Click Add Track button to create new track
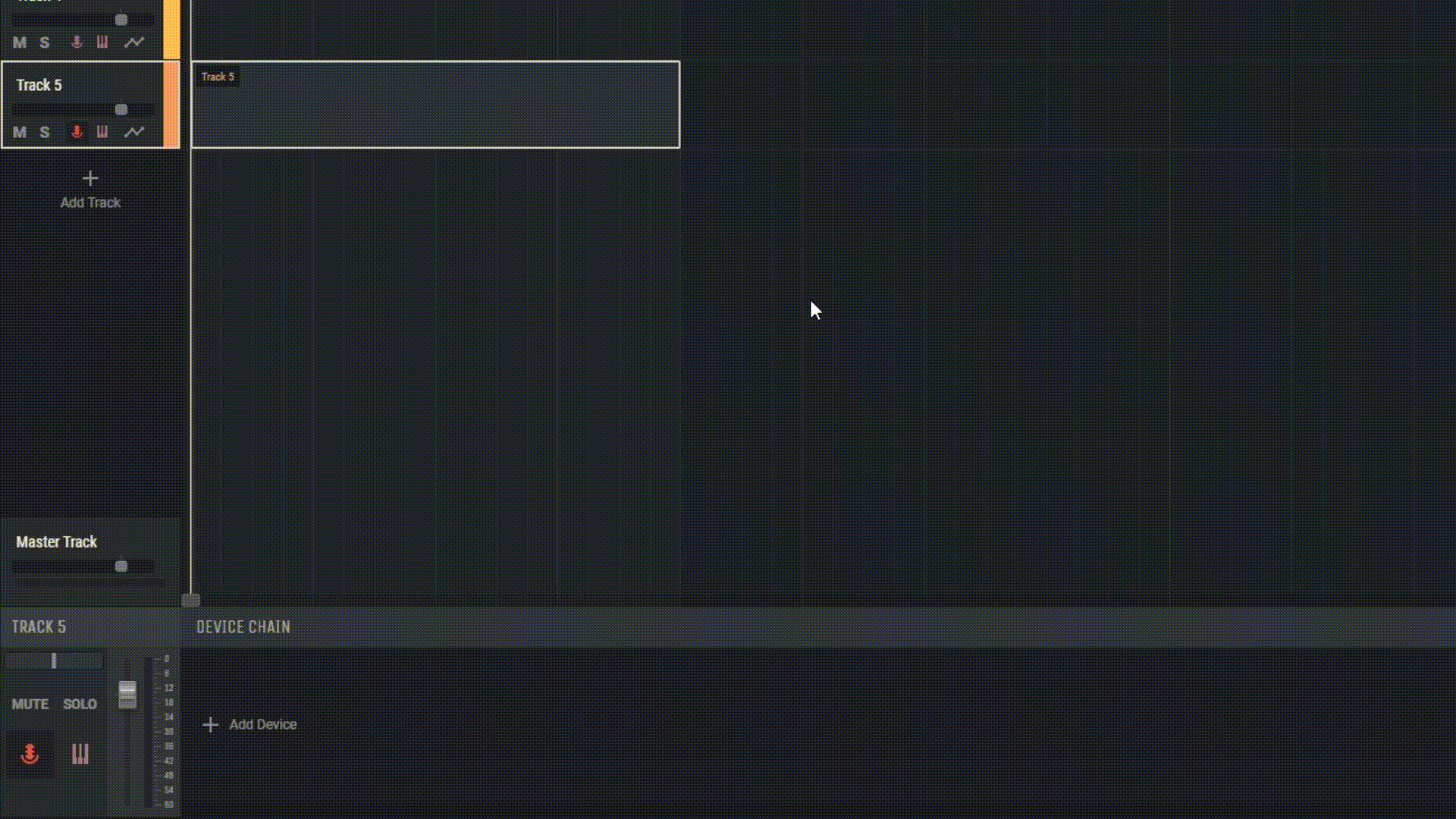The width and height of the screenshot is (1456, 819). pos(89,189)
